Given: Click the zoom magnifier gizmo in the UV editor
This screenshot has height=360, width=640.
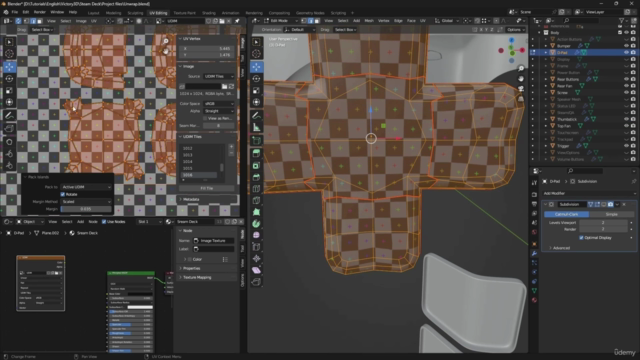Looking at the screenshot, I should coord(166,41).
